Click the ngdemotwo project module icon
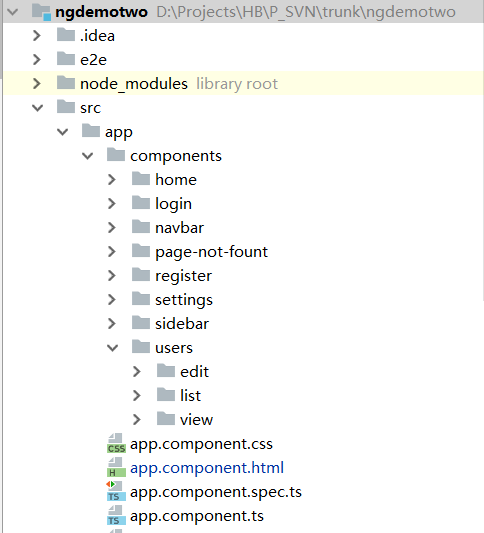 [41, 12]
